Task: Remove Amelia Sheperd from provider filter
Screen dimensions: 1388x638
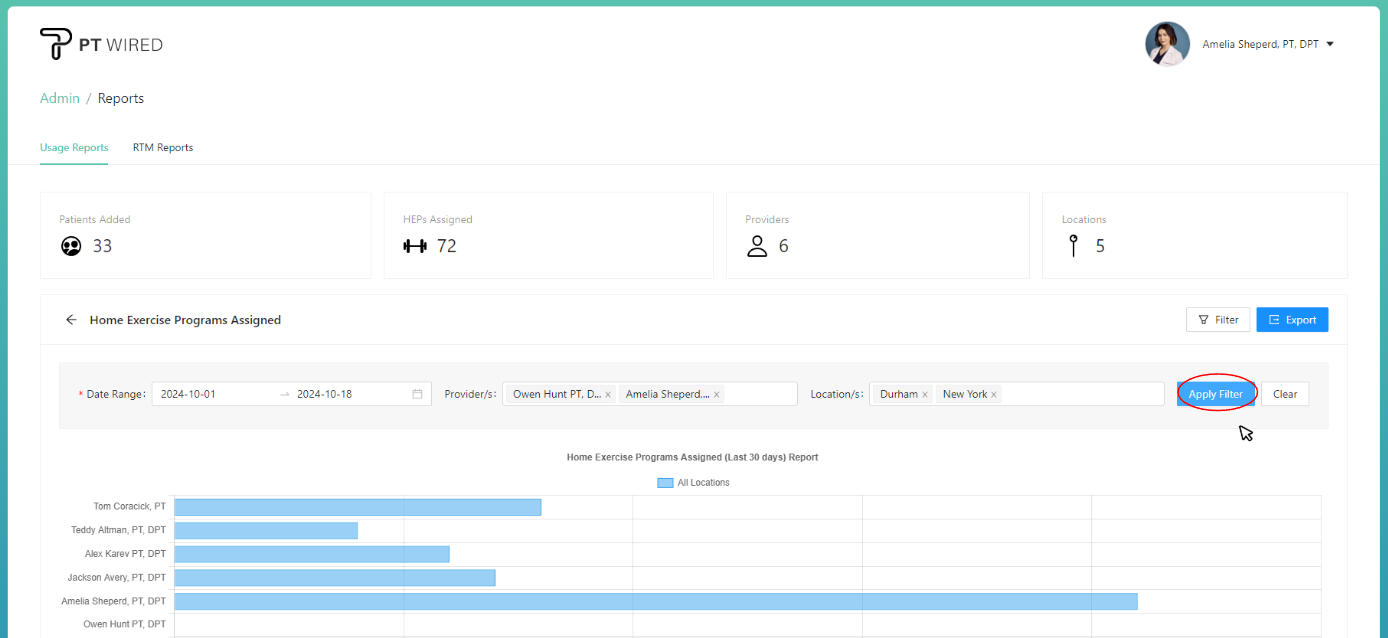Action: [x=716, y=395]
